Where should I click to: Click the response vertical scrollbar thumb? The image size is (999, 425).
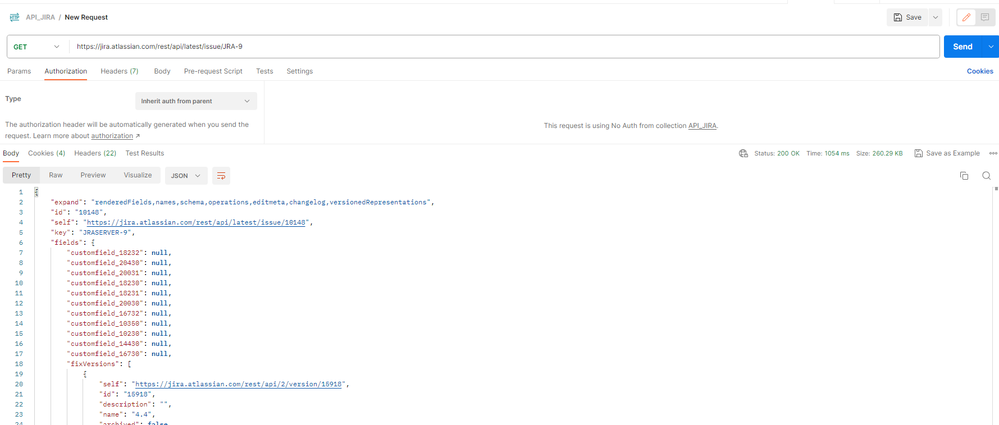[x=996, y=189]
